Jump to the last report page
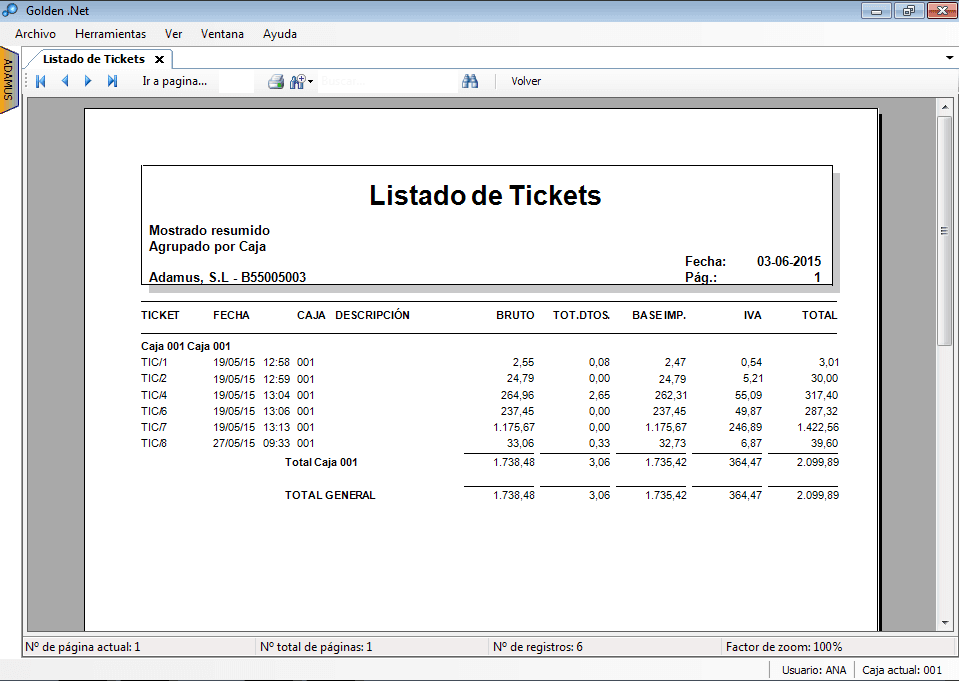This screenshot has height=681, width=959. [112, 81]
